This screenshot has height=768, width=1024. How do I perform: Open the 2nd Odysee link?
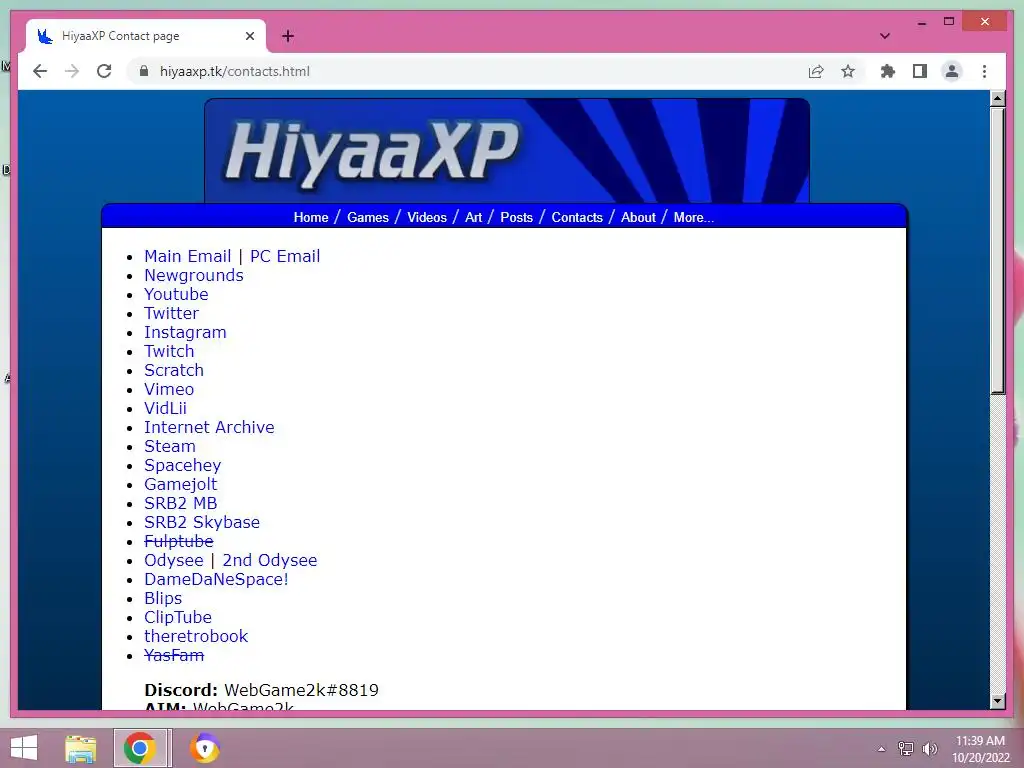[270, 560]
